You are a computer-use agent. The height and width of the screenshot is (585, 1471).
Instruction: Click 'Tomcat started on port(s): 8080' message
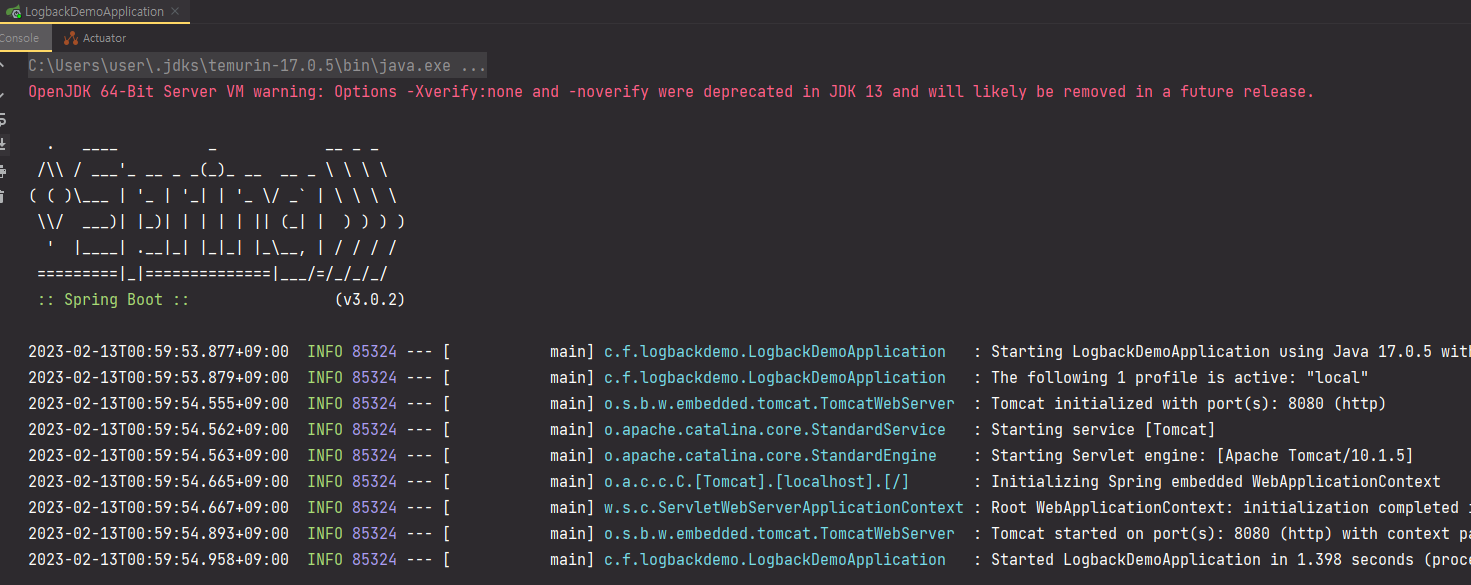coord(1230,534)
